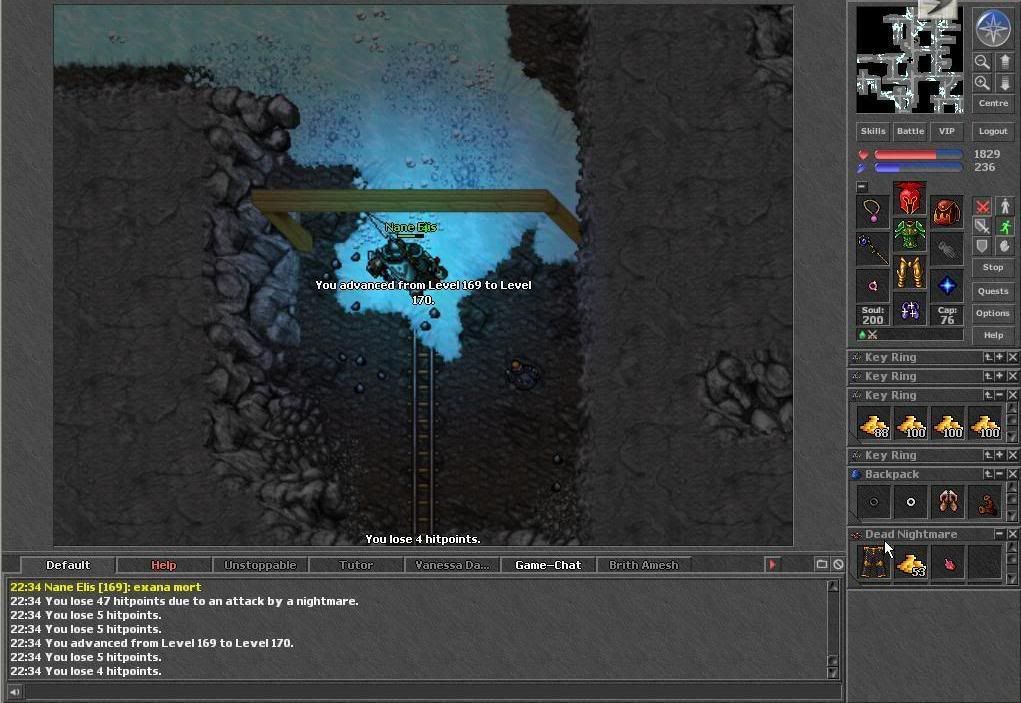Select the sandals item in Backpack

[947, 501]
